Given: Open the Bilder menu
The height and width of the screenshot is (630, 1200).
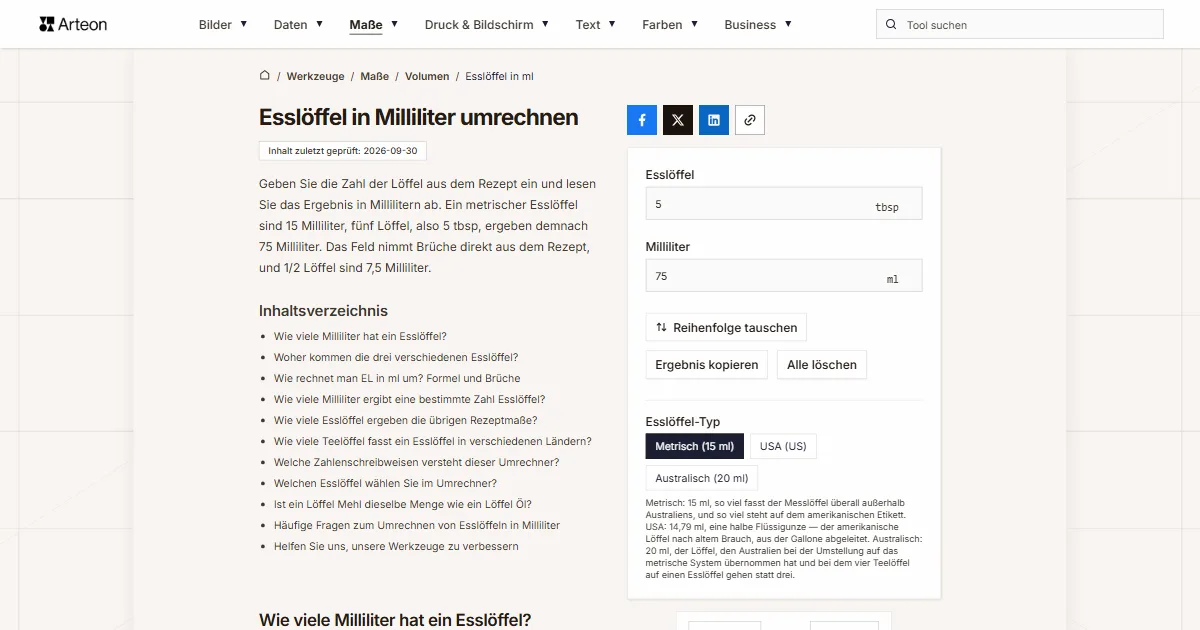Looking at the screenshot, I should coord(223,25).
